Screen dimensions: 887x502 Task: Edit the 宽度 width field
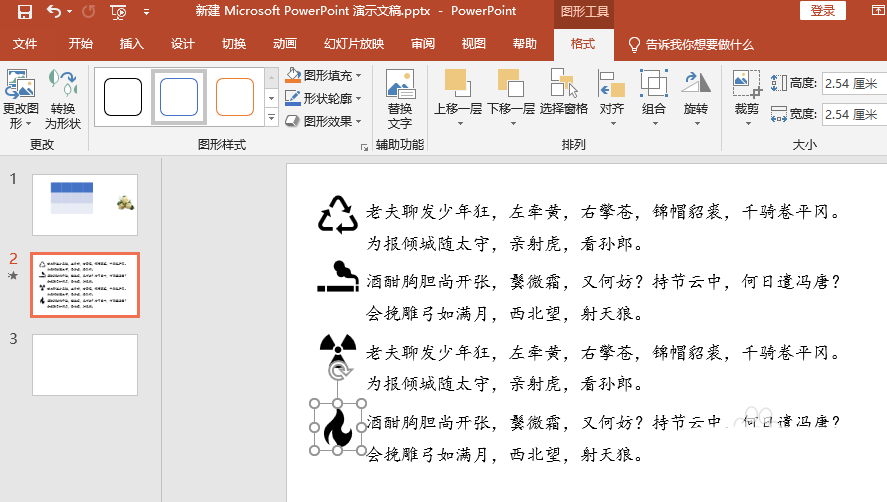854,114
